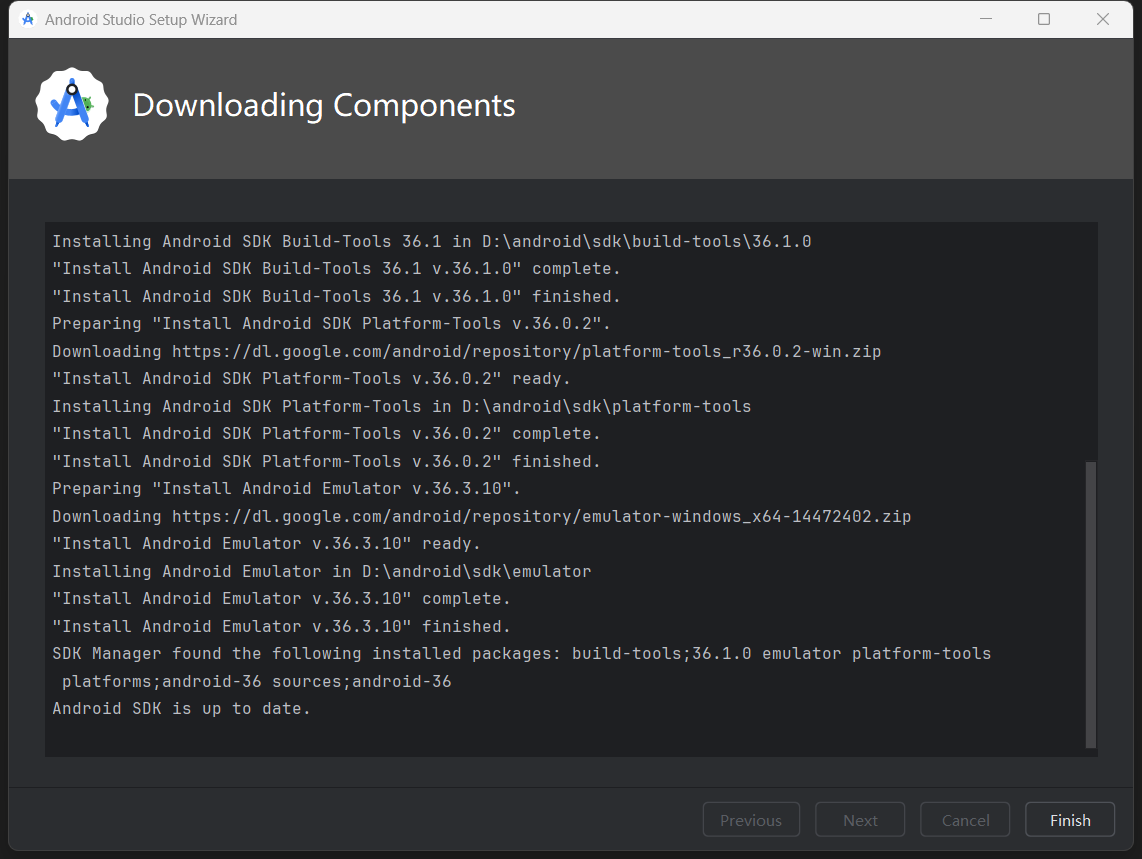
Task: Click the "Preparing Install Android Emulator" log line
Action: coord(286,489)
